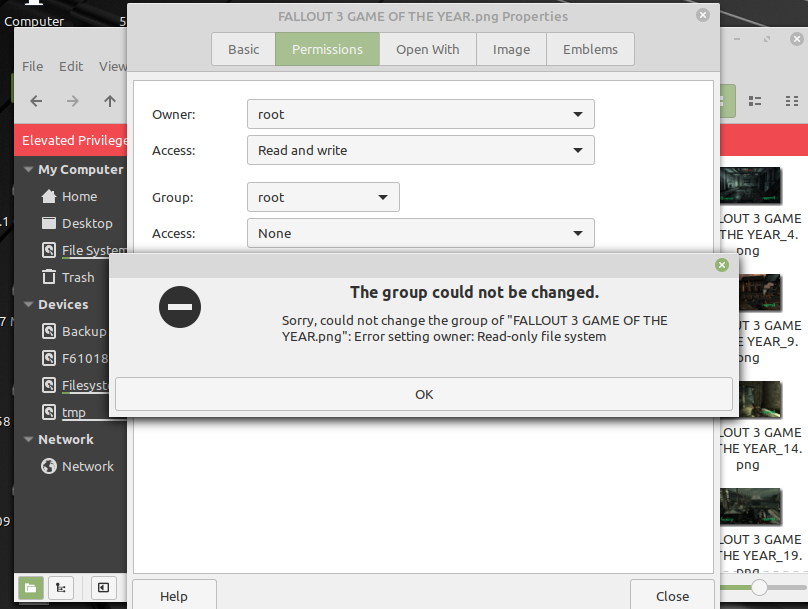Open the group Access dropdown showing None
This screenshot has height=609, width=808.
[x=420, y=233]
